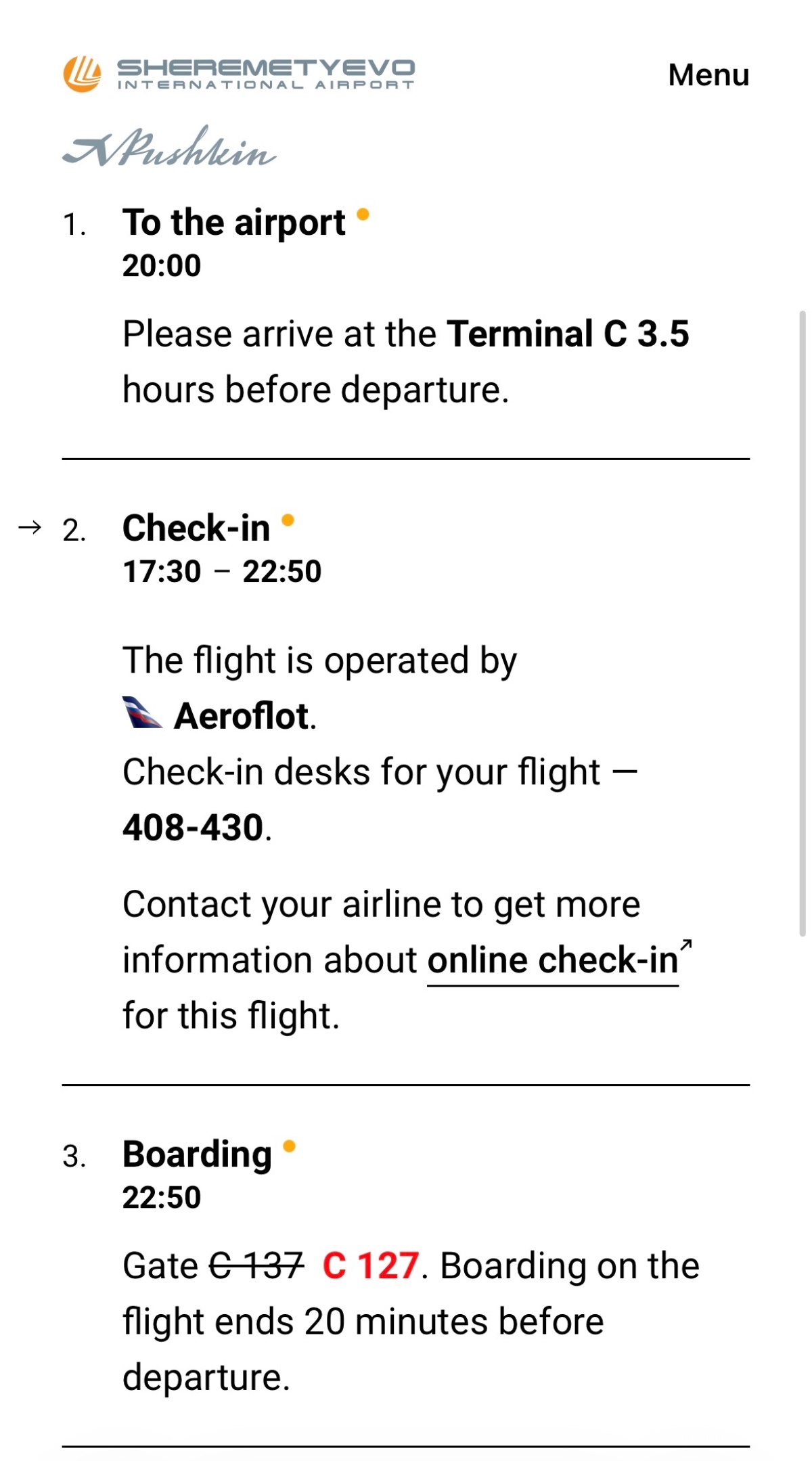Click the crossed-out gate C 137

pos(256,1265)
